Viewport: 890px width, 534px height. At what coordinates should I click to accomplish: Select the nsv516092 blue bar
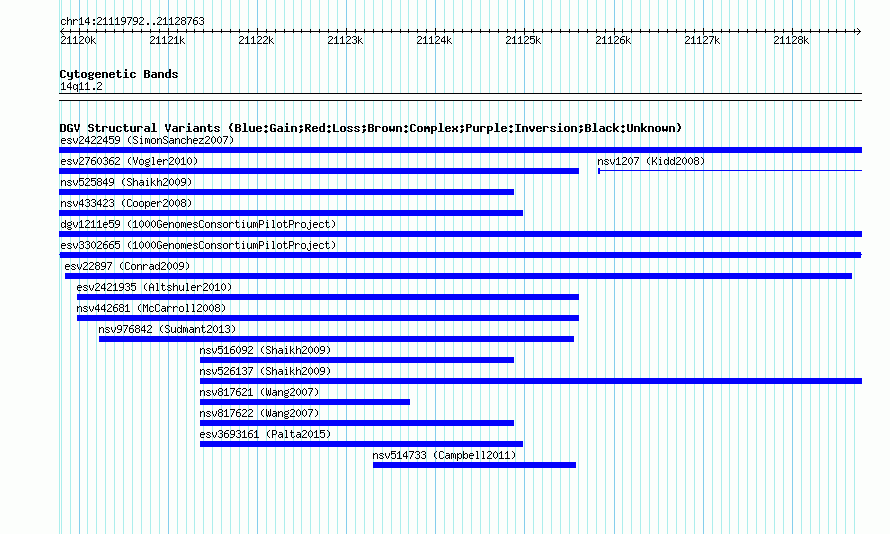click(356, 360)
